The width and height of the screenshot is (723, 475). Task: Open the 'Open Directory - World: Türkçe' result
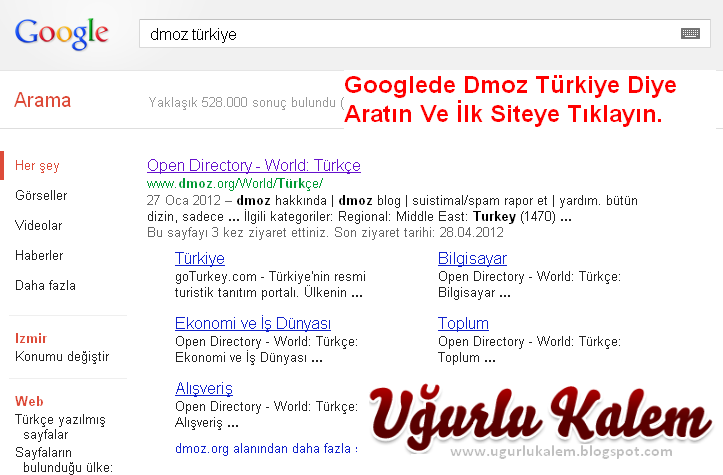click(254, 166)
